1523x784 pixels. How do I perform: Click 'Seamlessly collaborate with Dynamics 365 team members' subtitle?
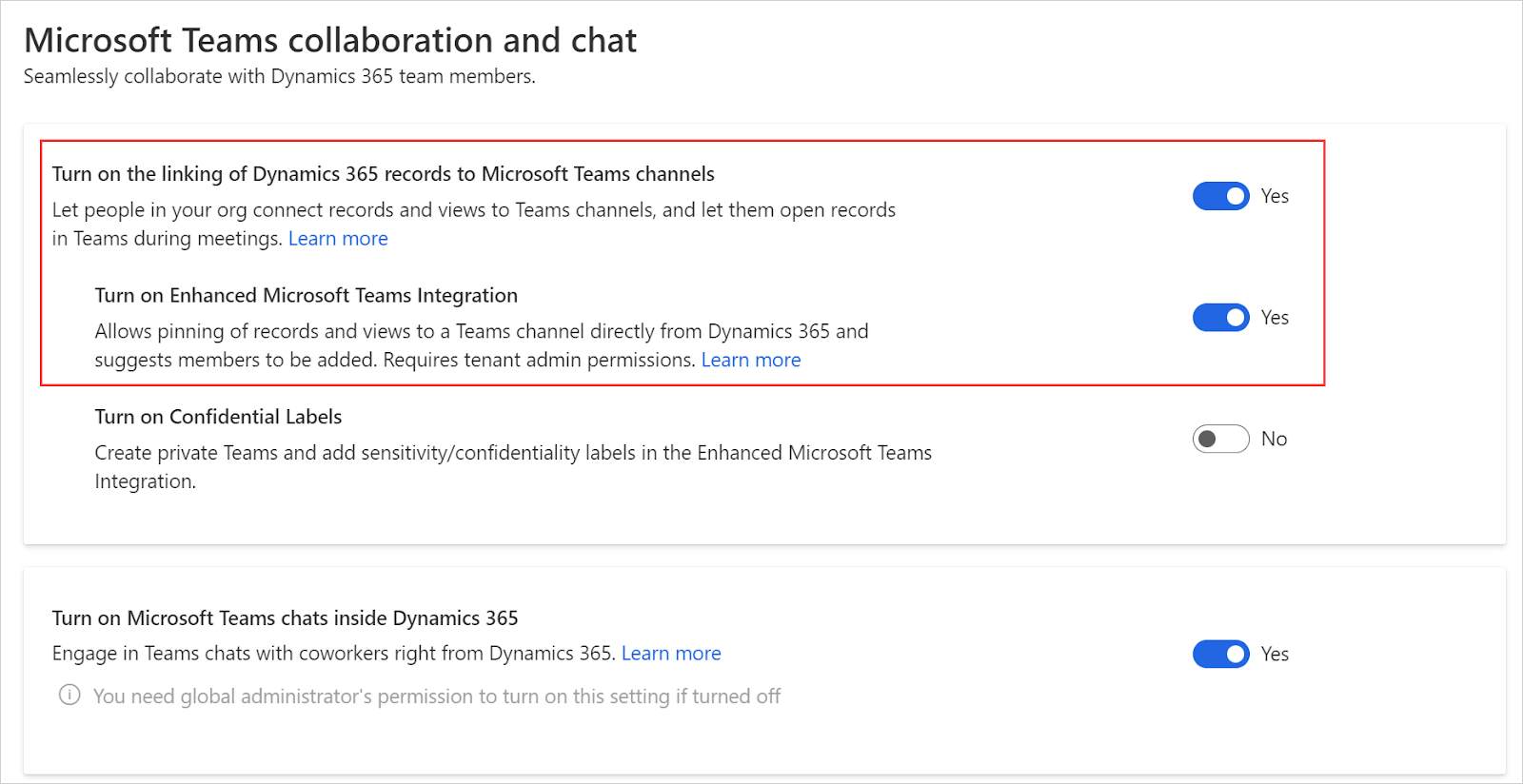[279, 76]
